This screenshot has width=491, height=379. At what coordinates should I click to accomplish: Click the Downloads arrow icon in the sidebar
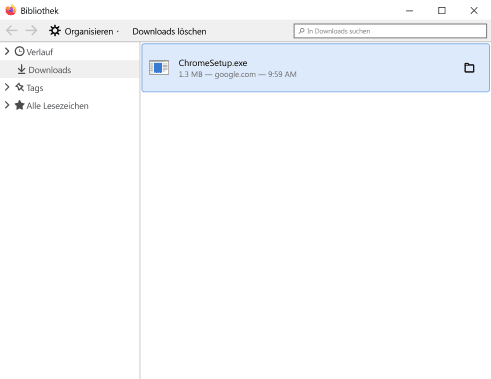21,69
